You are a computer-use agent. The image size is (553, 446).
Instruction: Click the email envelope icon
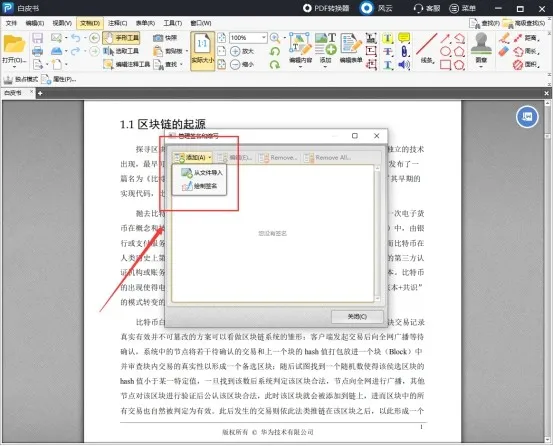[56, 37]
